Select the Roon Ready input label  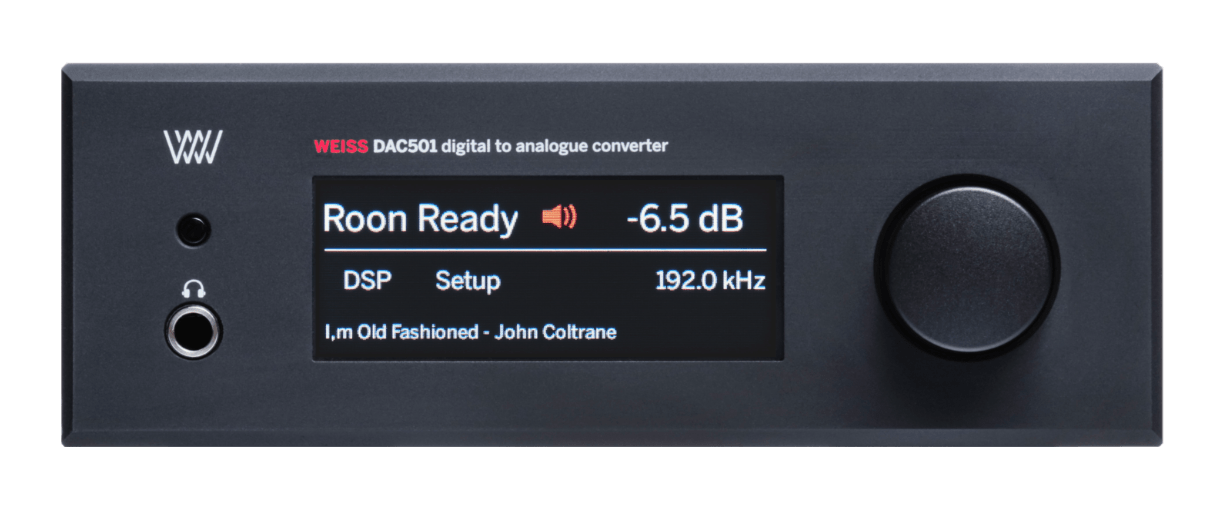tap(420, 220)
